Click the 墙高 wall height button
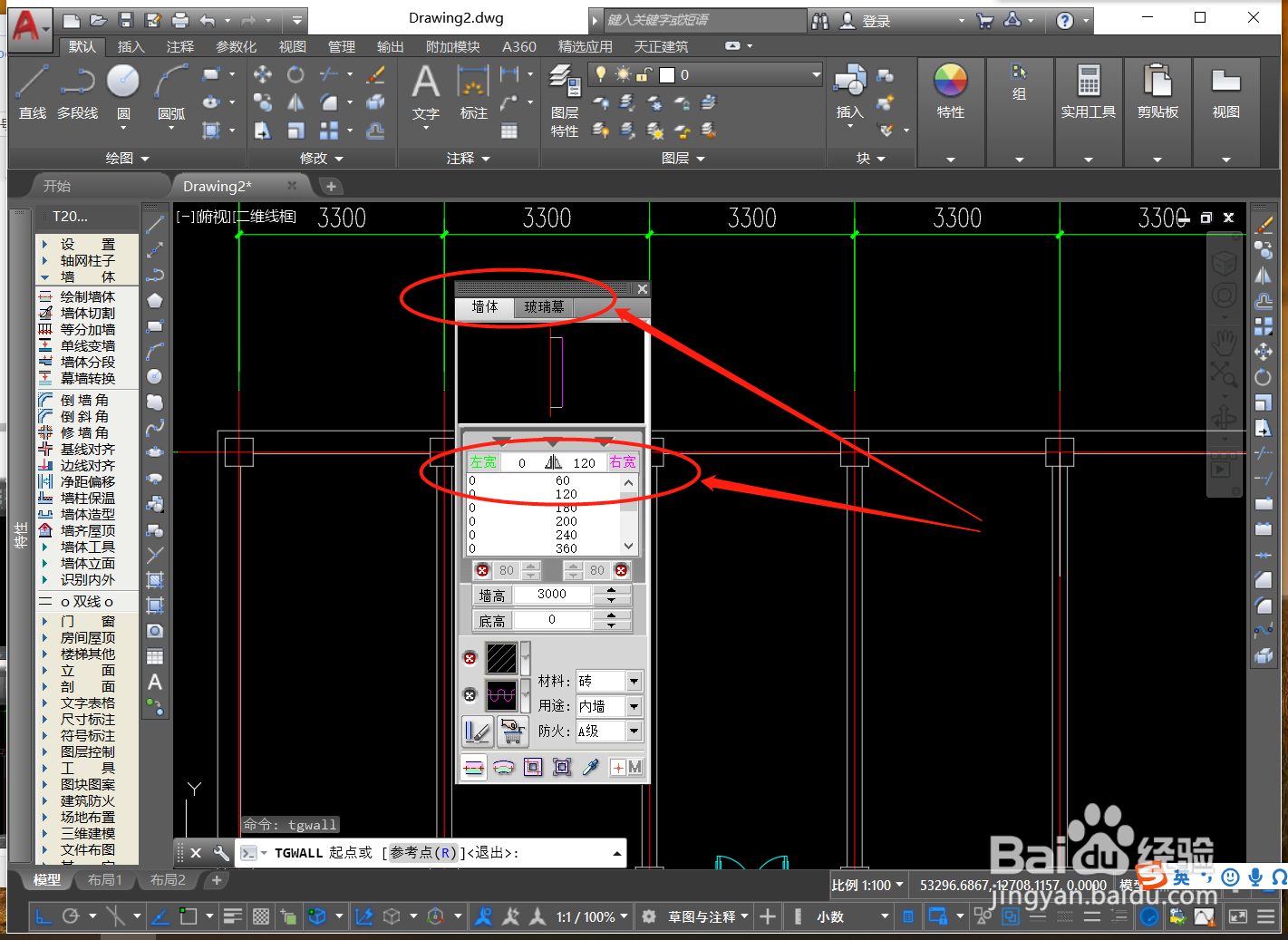Screen dimensions: 1288x940 [492, 596]
